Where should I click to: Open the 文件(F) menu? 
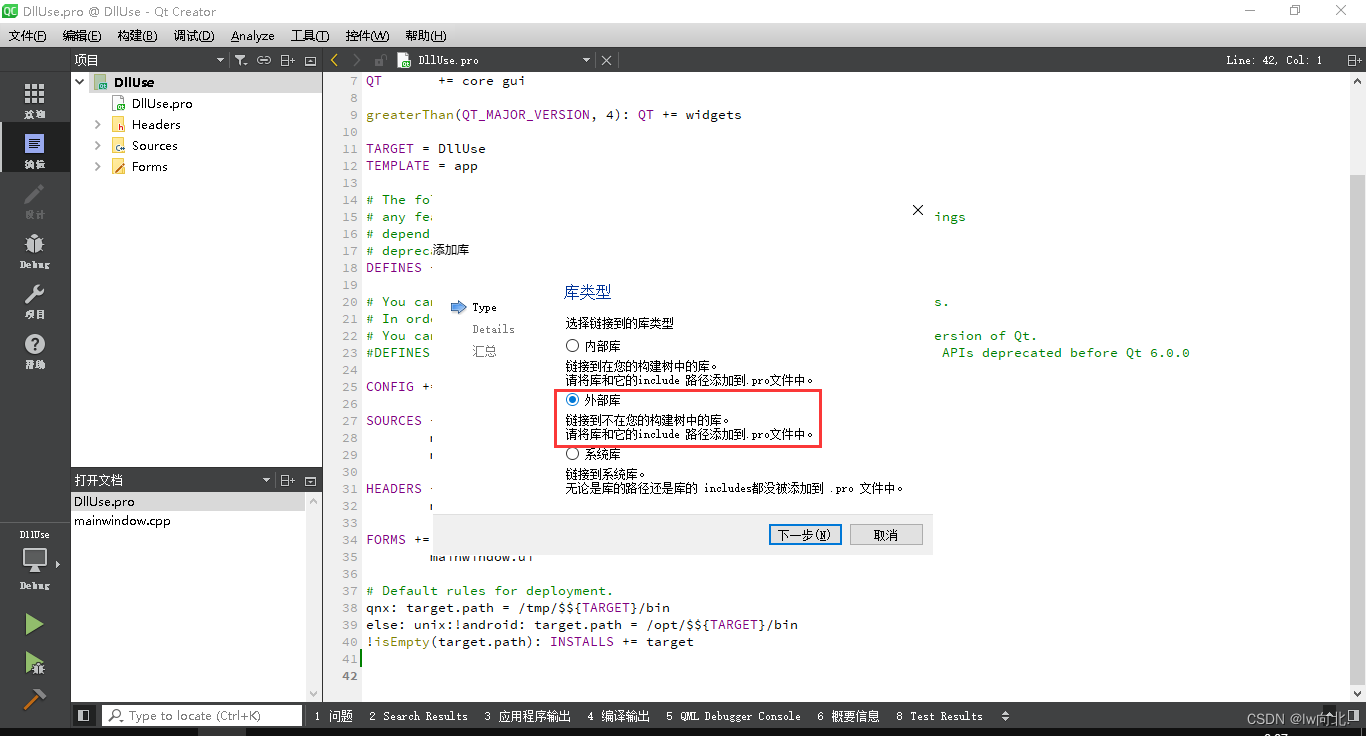click(x=27, y=35)
